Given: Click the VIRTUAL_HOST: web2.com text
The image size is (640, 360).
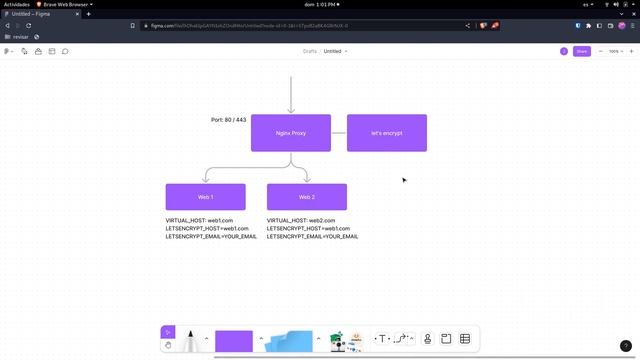Looking at the screenshot, I should pyautogui.click(x=301, y=220).
